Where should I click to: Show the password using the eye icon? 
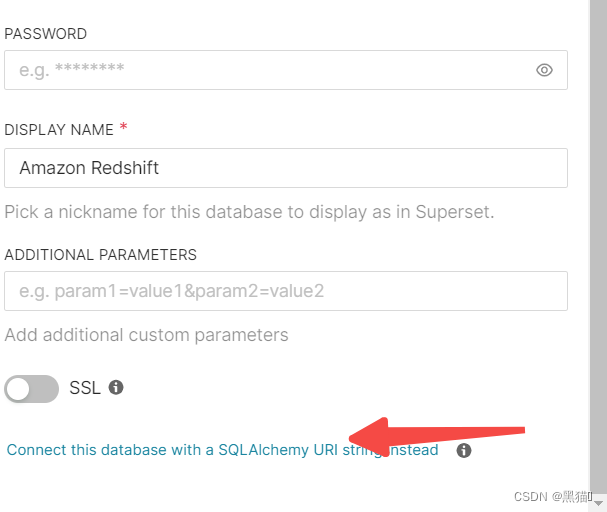pyautogui.click(x=544, y=70)
